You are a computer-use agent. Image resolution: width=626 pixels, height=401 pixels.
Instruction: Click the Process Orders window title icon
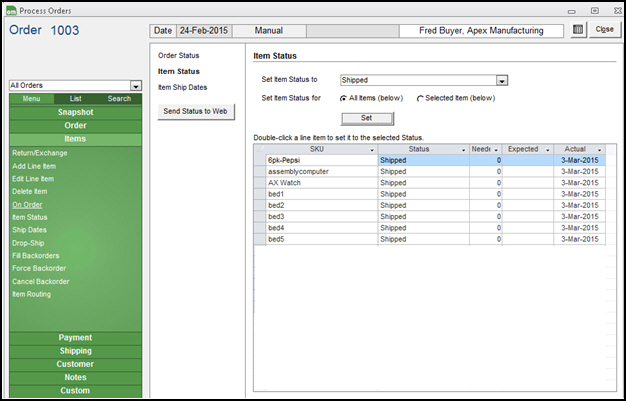(x=10, y=9)
